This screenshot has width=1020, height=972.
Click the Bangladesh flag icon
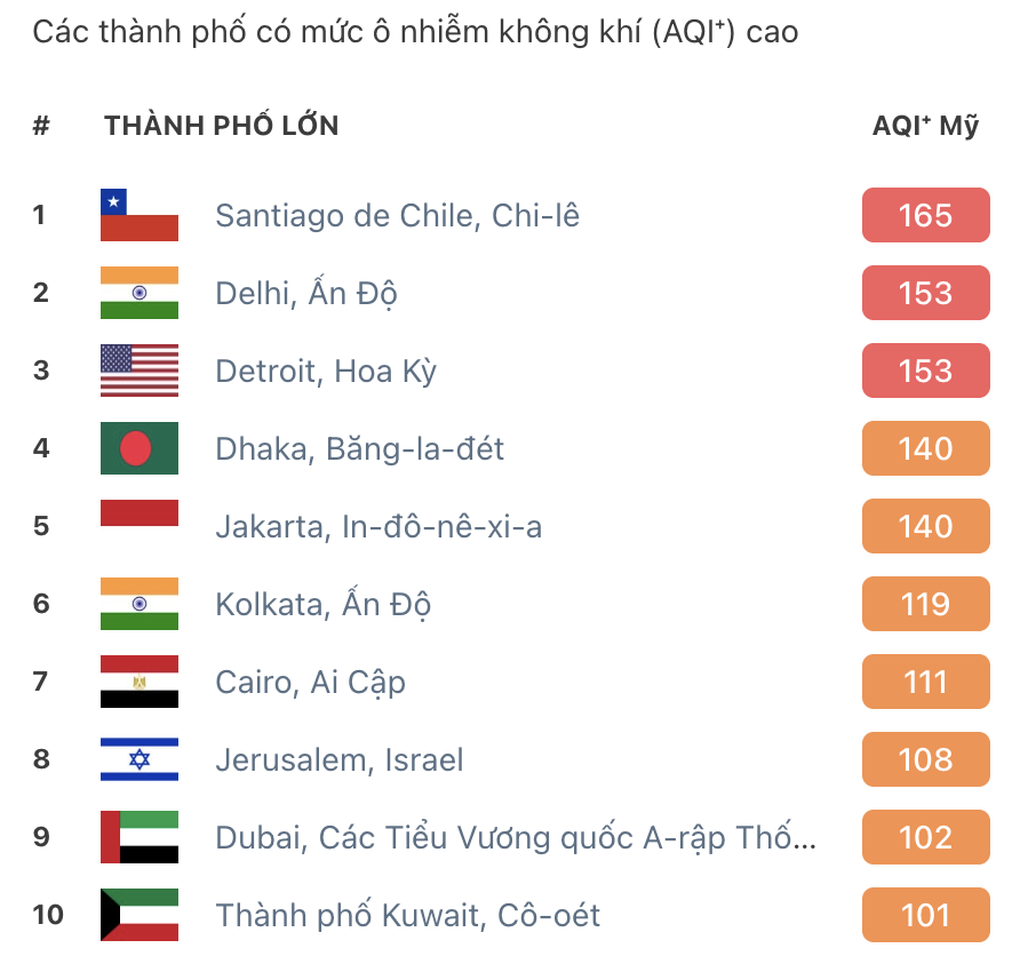pyautogui.click(x=139, y=448)
